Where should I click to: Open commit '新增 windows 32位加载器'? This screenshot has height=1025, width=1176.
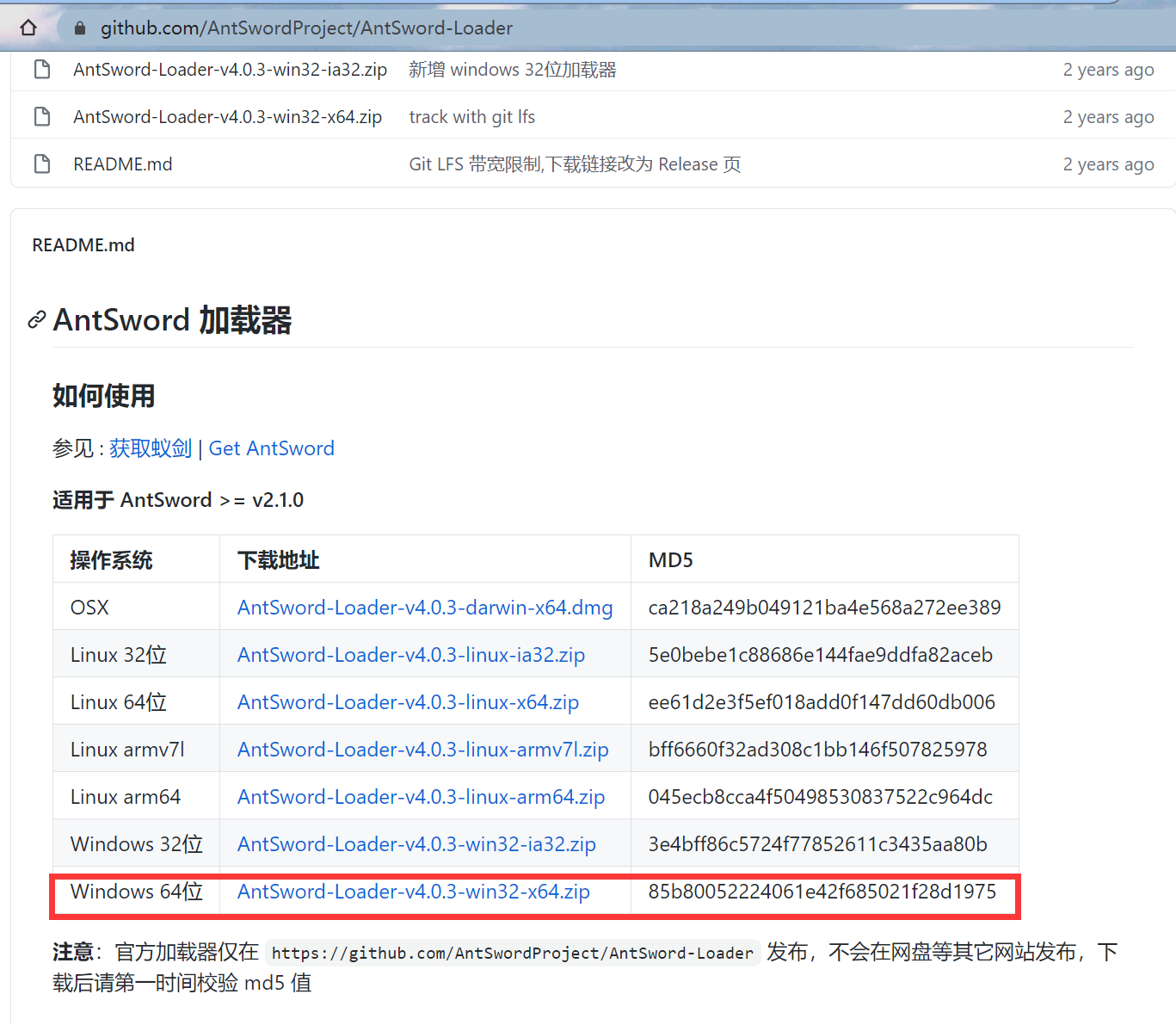[x=513, y=70]
